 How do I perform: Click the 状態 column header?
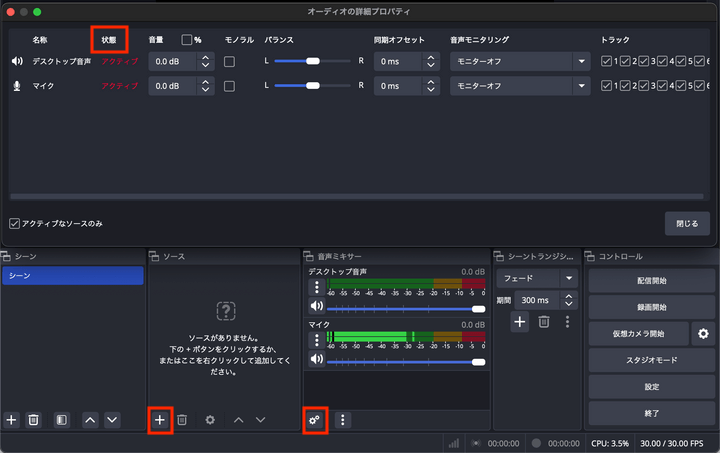pos(109,40)
